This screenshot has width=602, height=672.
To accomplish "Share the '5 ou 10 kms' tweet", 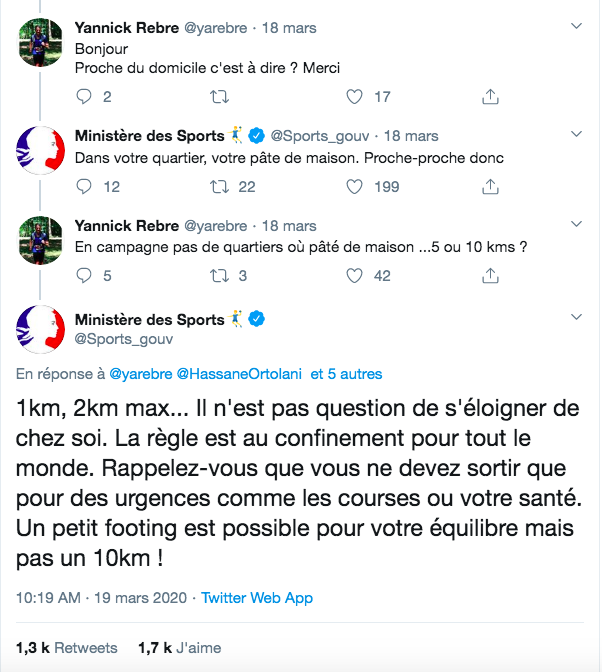I will (490, 276).
